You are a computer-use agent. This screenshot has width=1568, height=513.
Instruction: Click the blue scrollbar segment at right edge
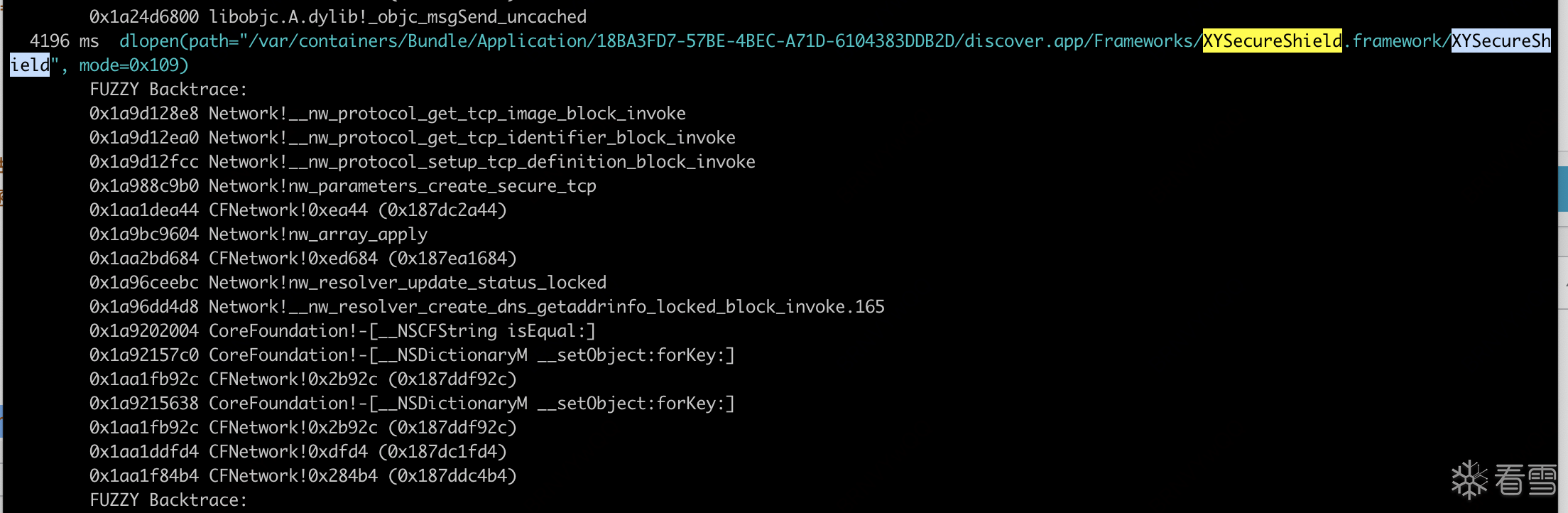click(1563, 188)
